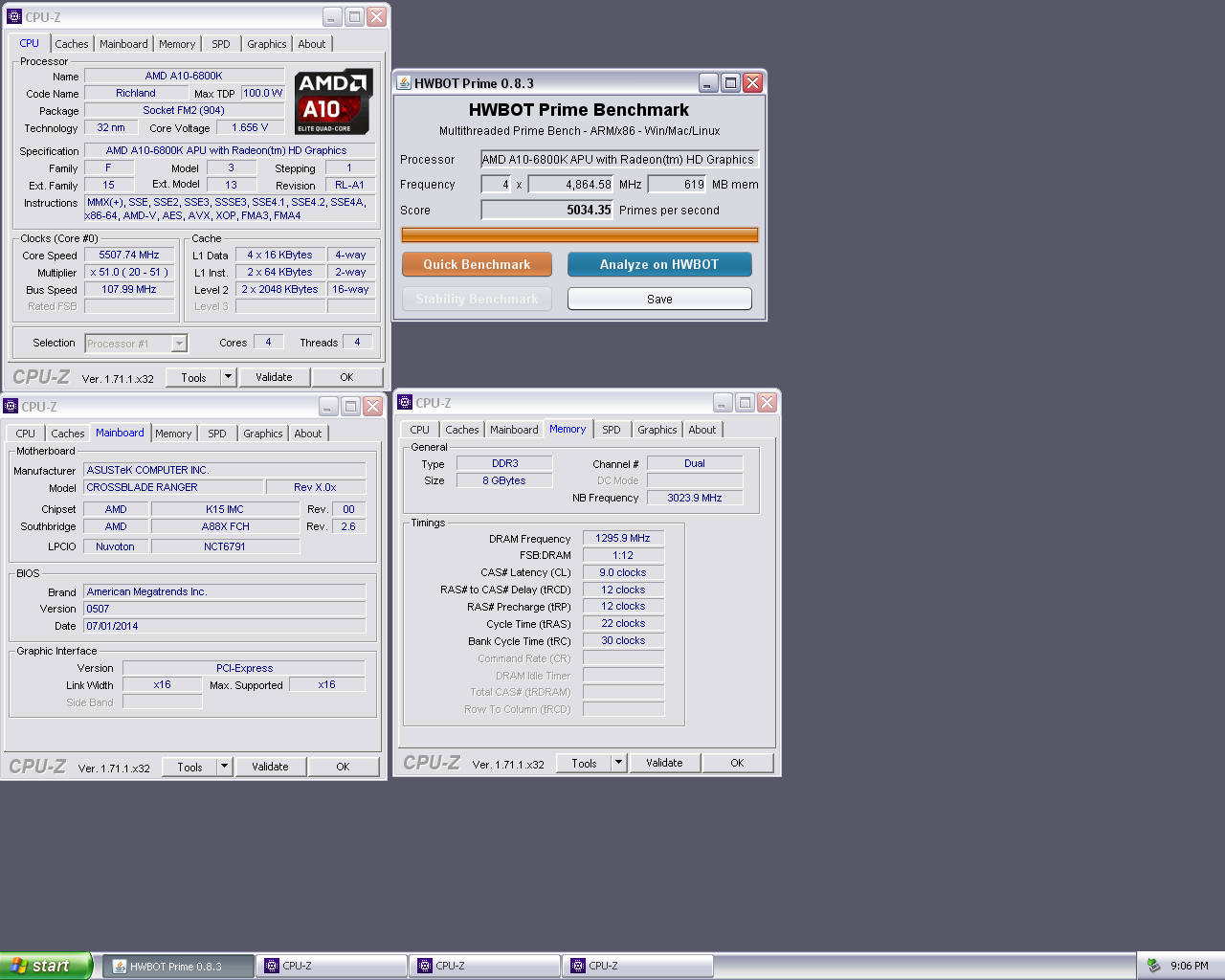This screenshot has width=1225, height=980.
Task: Switch to Memory tab in top CPU-Z window
Action: click(177, 44)
